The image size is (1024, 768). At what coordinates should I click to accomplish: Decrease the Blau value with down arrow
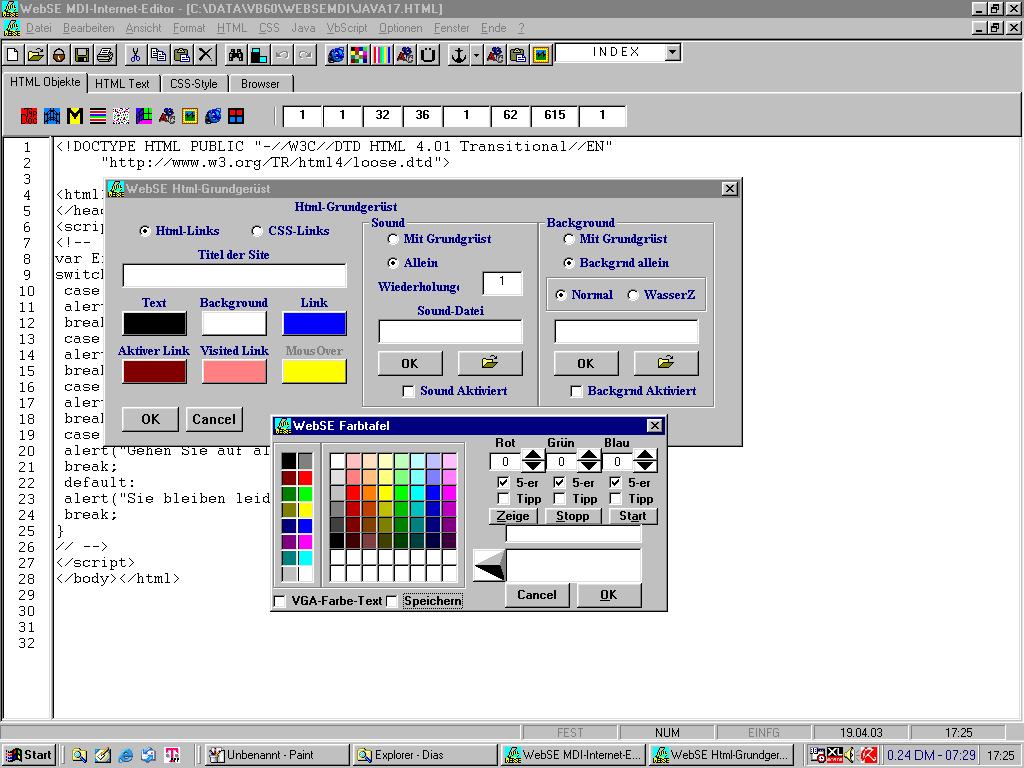(x=645, y=466)
